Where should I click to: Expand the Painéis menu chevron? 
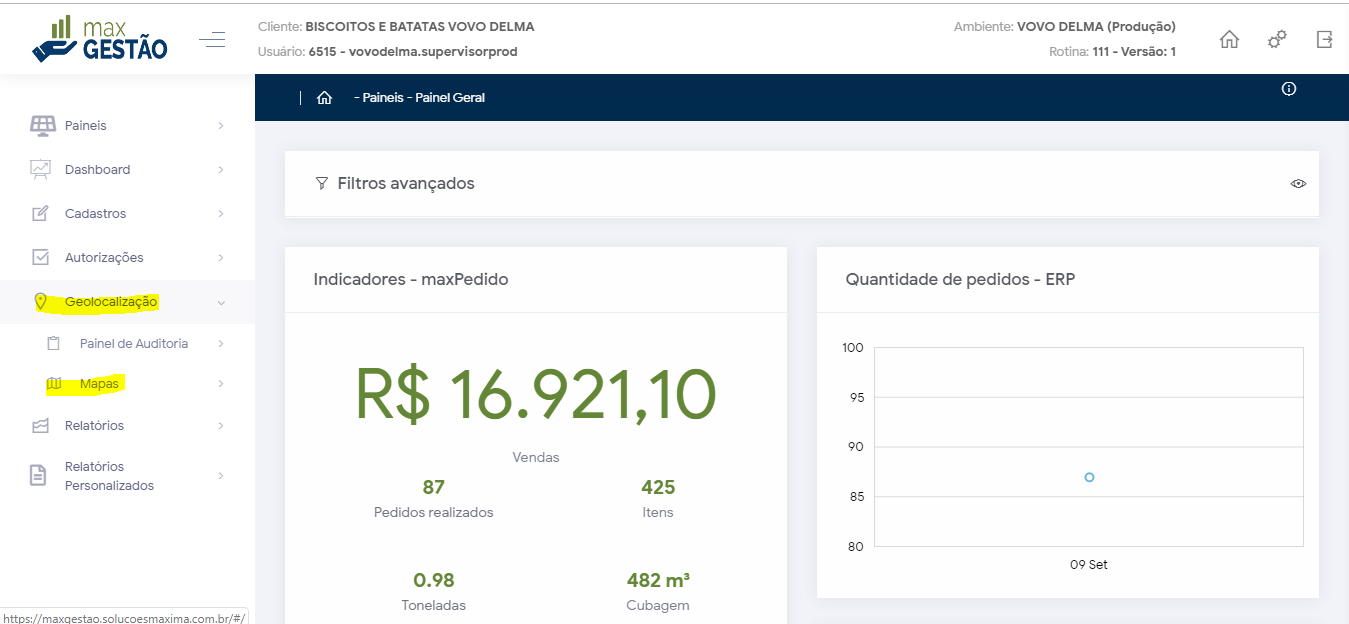click(x=221, y=126)
